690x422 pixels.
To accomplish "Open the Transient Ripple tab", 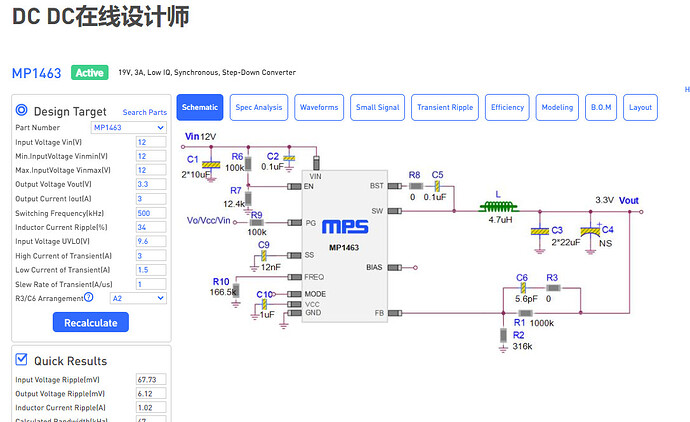I will coord(445,107).
